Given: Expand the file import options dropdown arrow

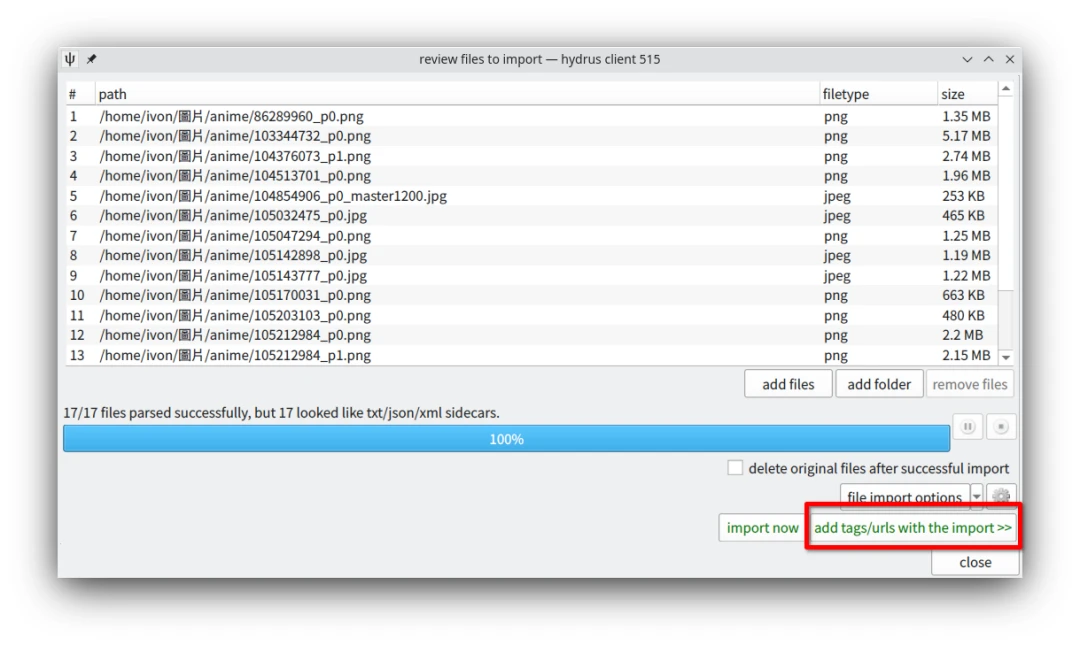Looking at the screenshot, I should (x=977, y=496).
